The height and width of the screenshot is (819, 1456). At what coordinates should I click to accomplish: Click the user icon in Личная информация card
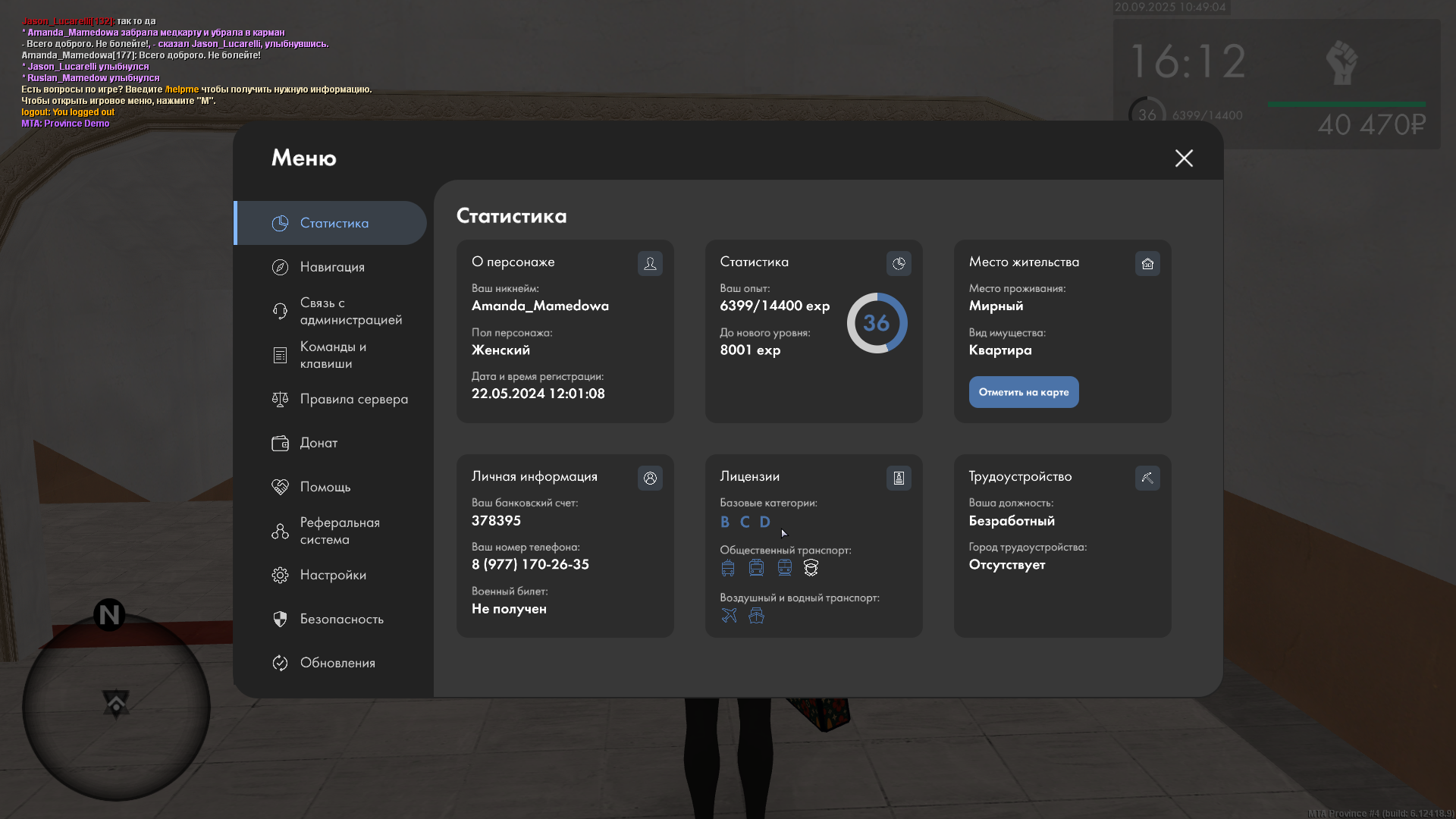(x=650, y=478)
